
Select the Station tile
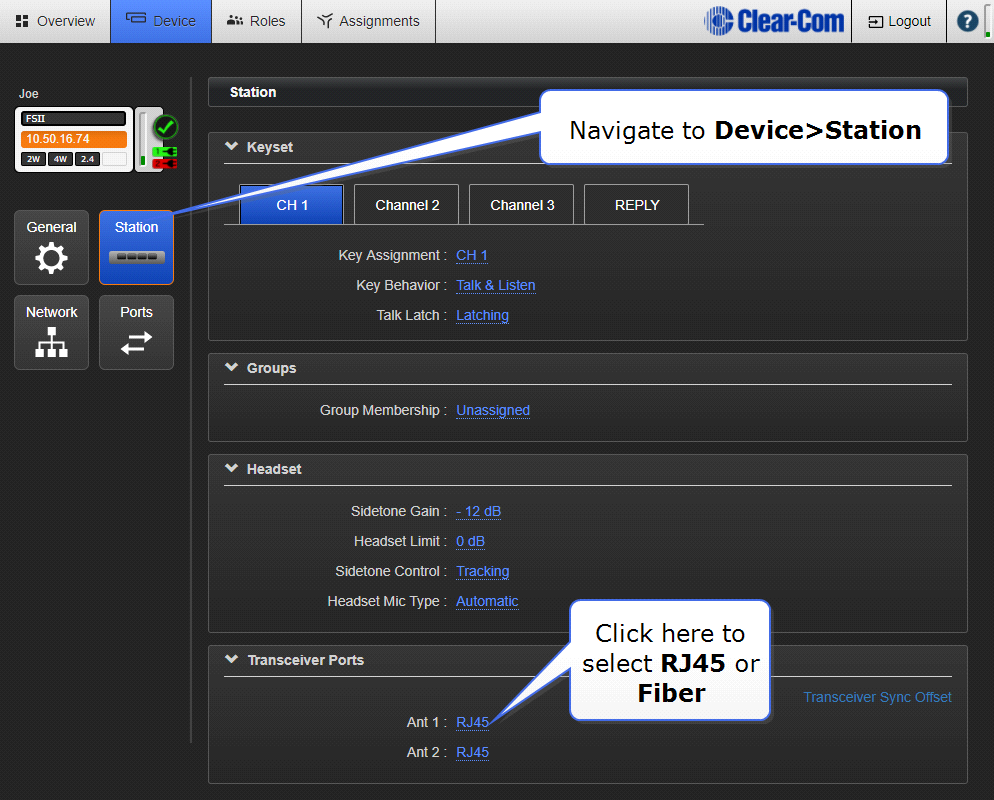pyautogui.click(x=136, y=247)
